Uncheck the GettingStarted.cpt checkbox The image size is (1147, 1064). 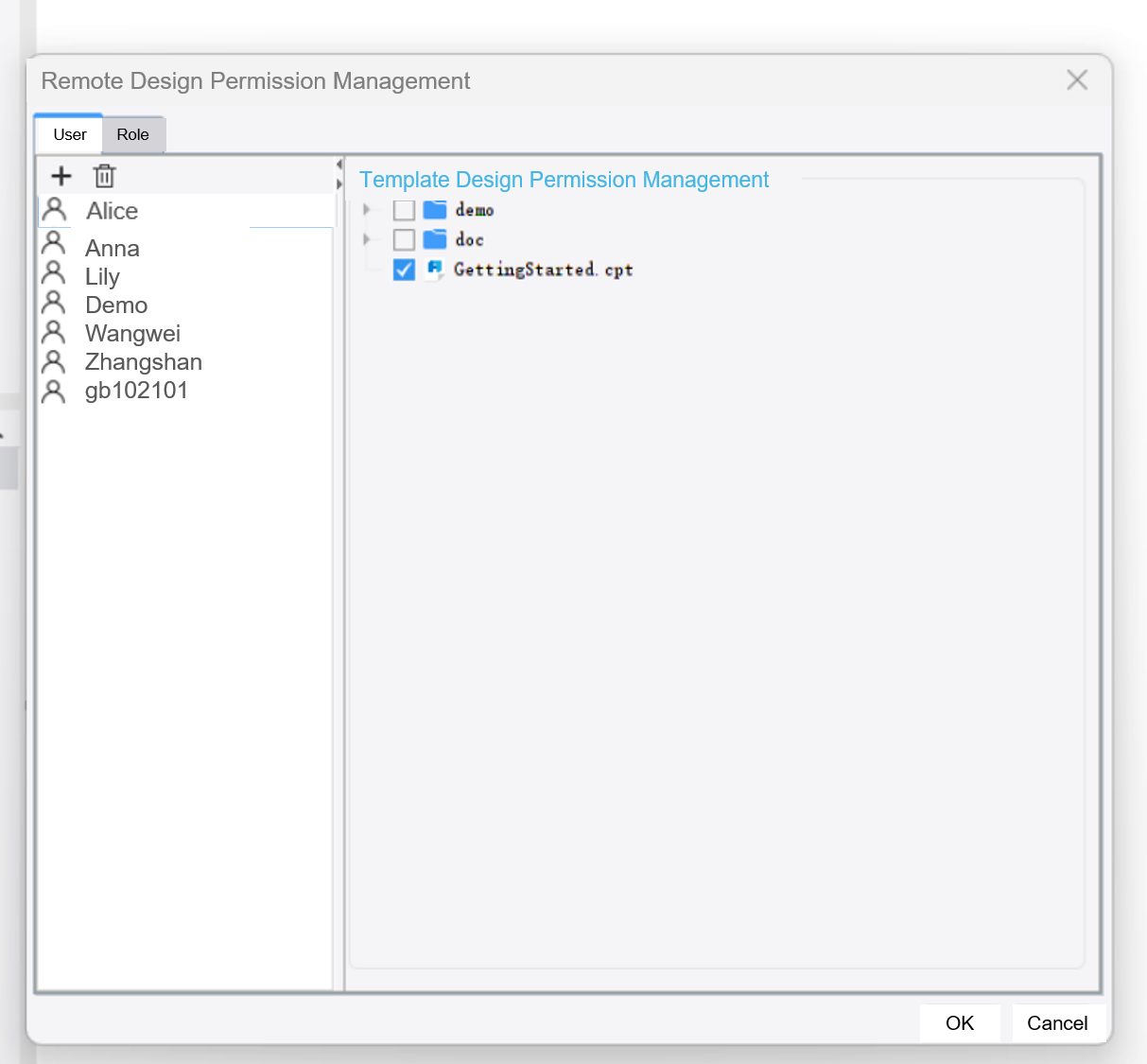tap(404, 270)
